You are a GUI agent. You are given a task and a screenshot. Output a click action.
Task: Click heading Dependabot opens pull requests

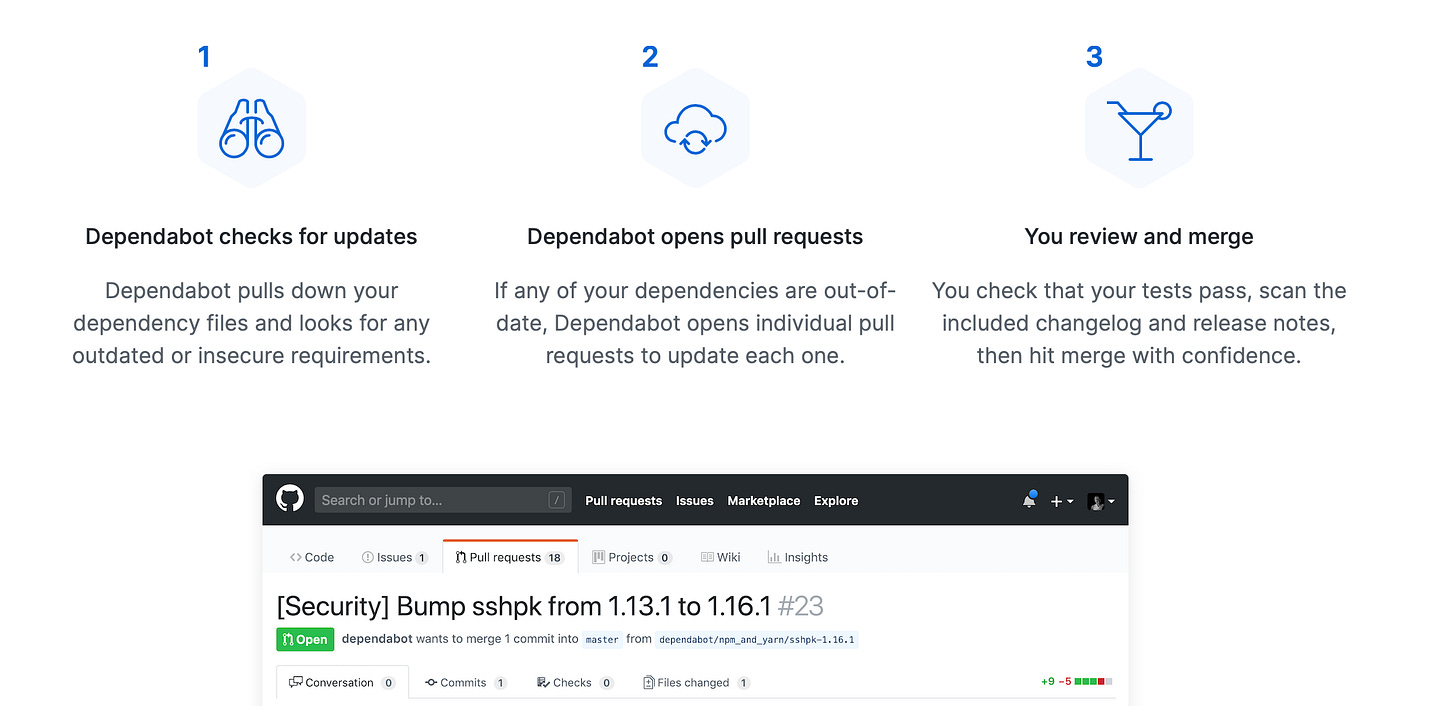695,237
